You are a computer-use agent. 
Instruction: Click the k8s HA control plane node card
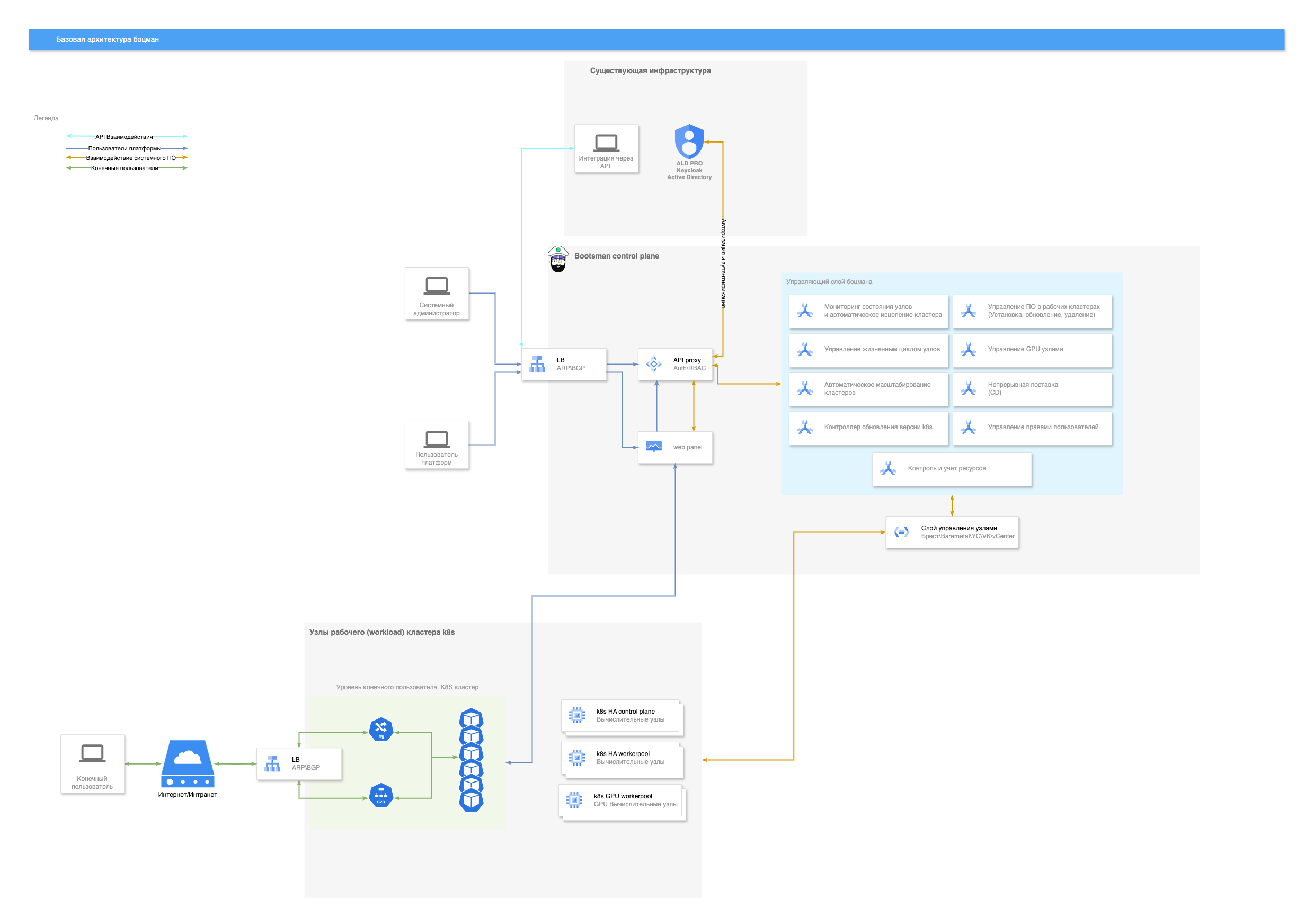point(622,716)
